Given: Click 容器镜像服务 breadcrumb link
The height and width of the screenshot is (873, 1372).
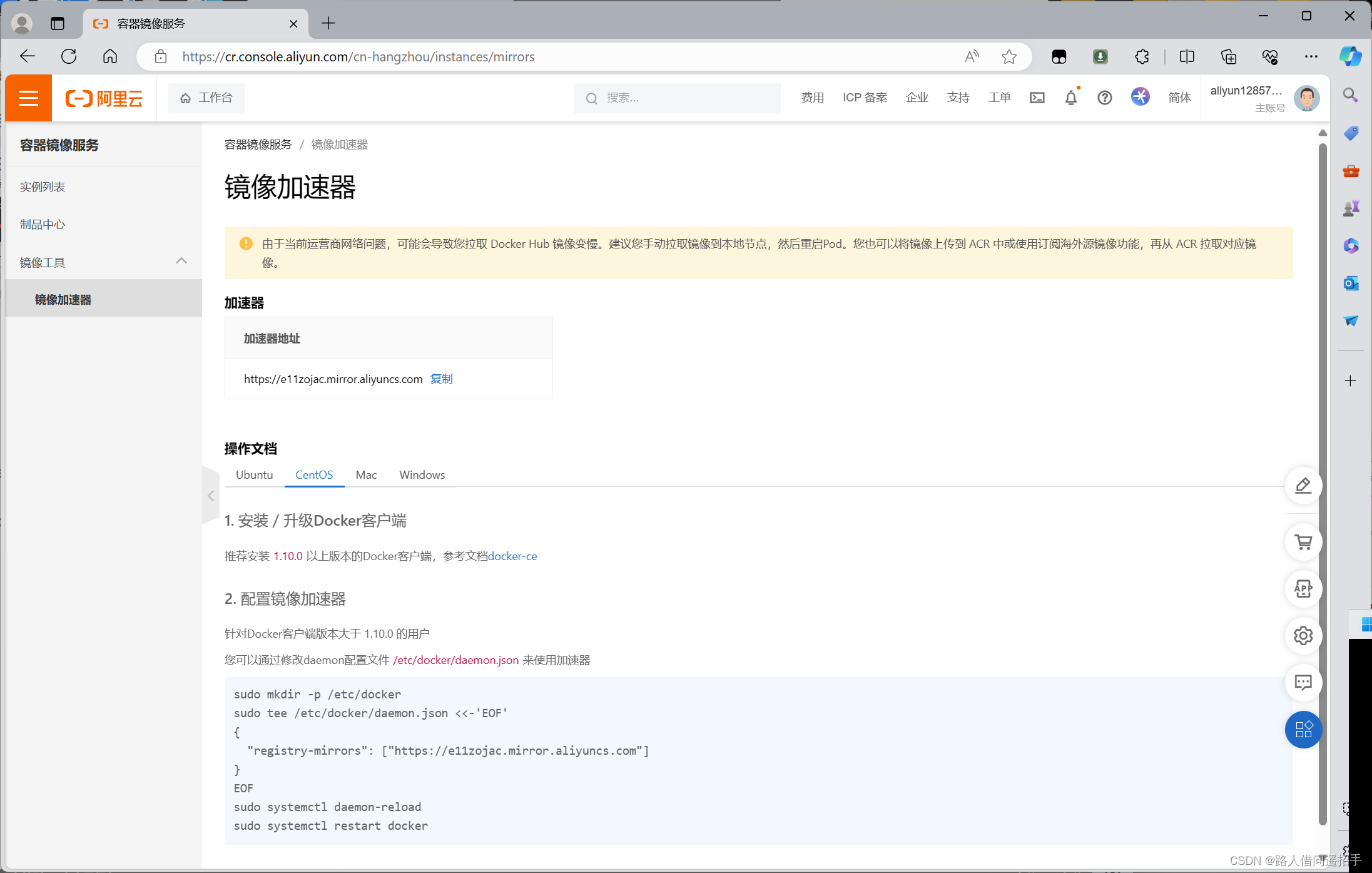Looking at the screenshot, I should coord(258,145).
